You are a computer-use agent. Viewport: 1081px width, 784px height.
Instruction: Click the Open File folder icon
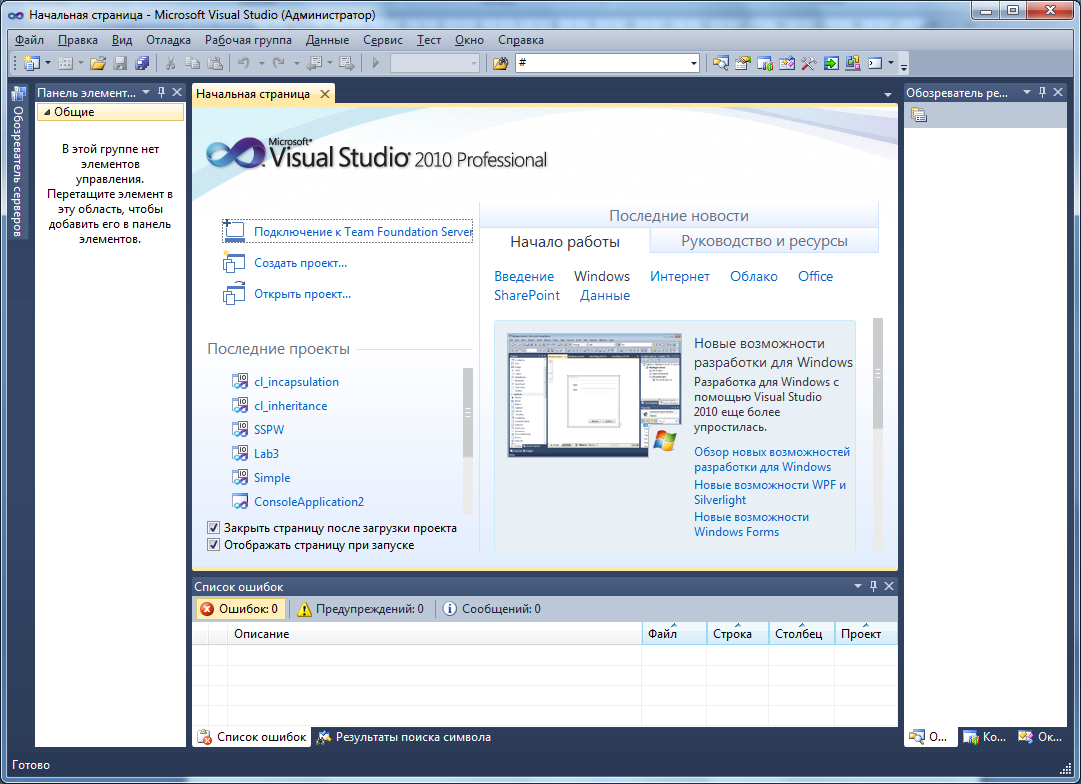pyautogui.click(x=98, y=63)
